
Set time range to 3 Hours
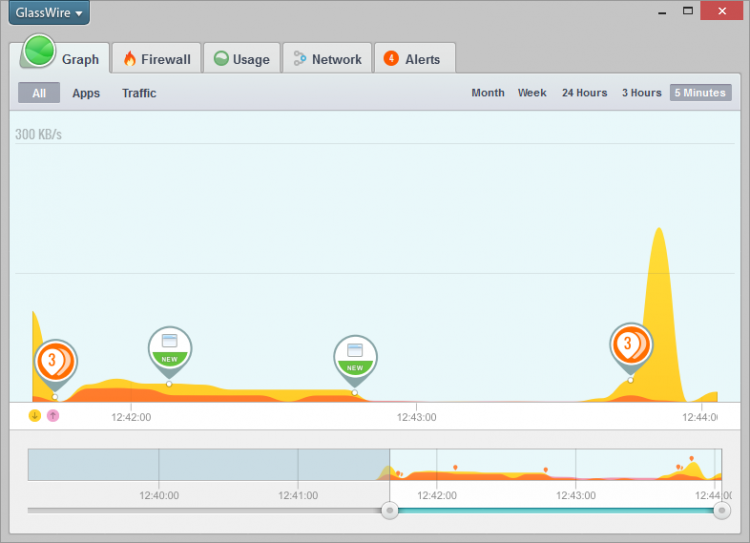[x=641, y=93]
